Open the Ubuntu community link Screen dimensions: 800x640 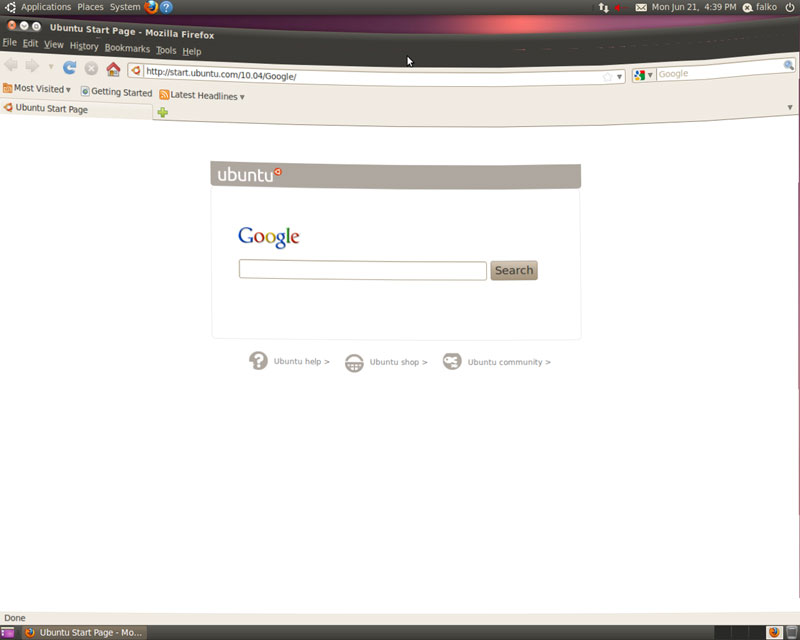click(509, 362)
